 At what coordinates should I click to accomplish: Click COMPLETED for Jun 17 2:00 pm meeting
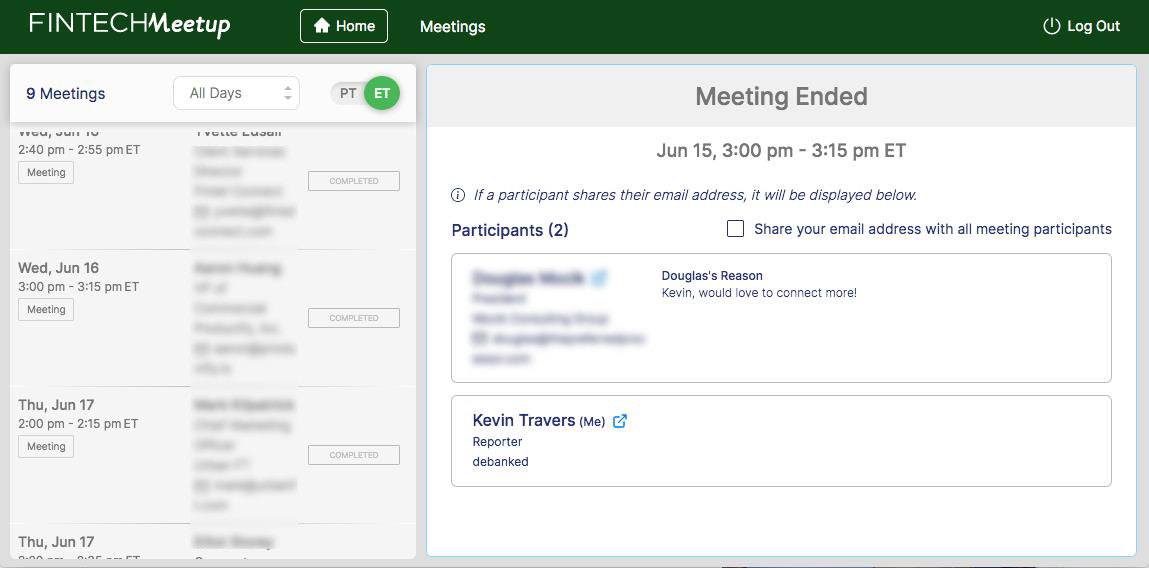[354, 455]
